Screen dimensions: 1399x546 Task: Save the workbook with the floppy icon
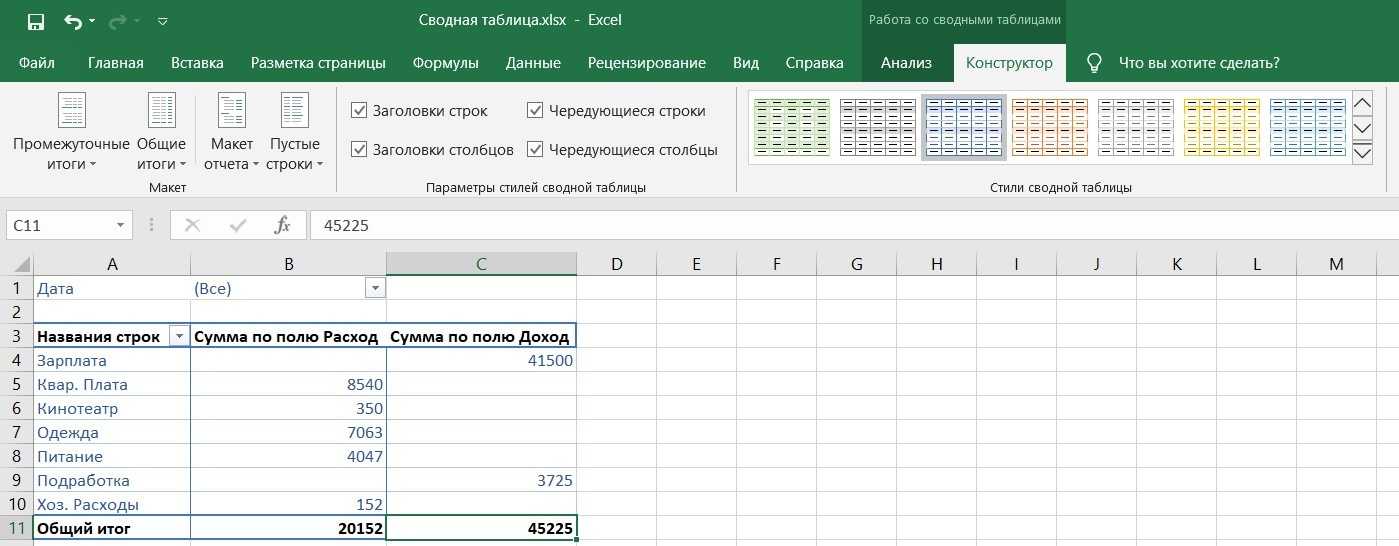[x=36, y=21]
